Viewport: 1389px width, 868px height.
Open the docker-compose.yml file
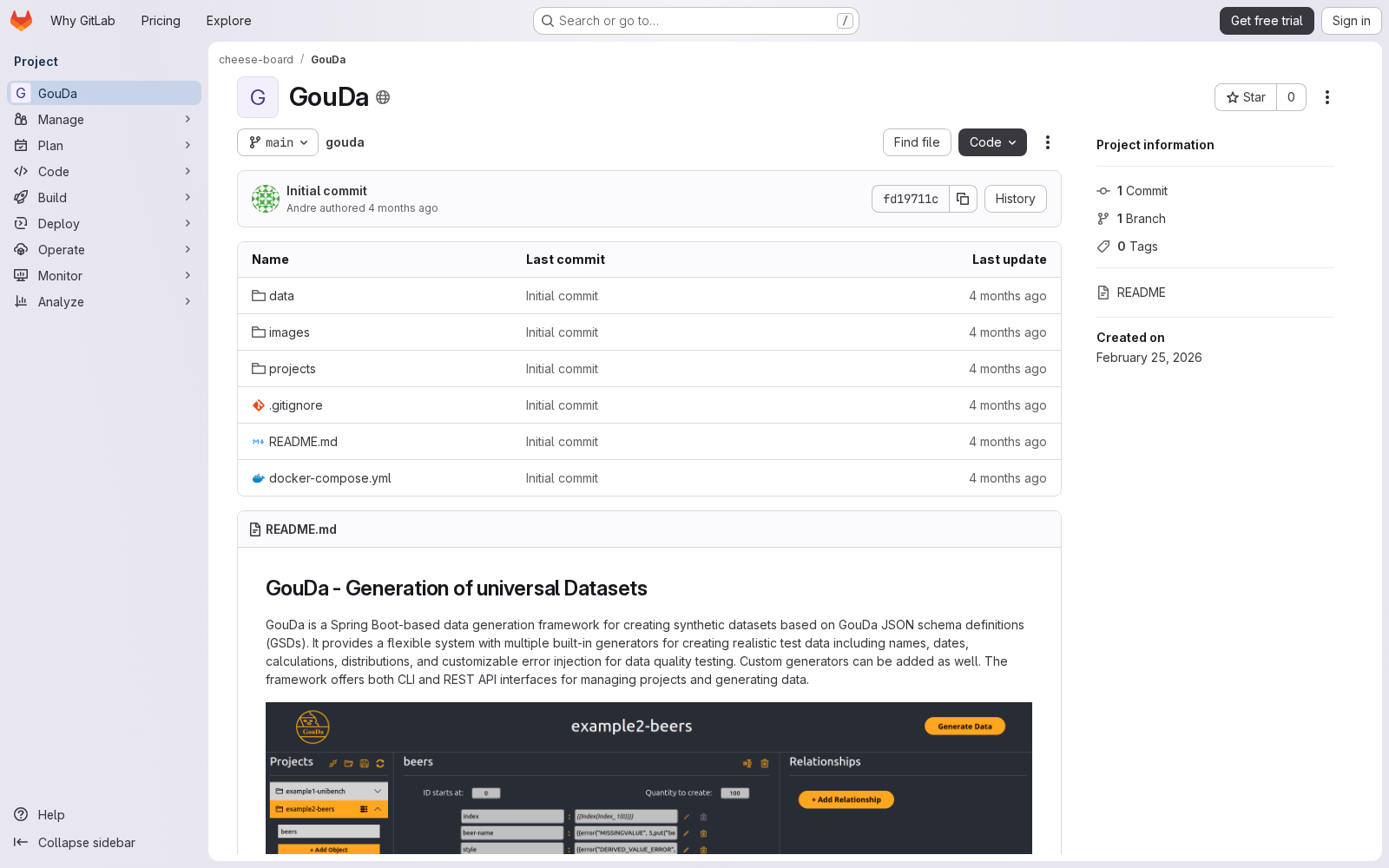[330, 478]
